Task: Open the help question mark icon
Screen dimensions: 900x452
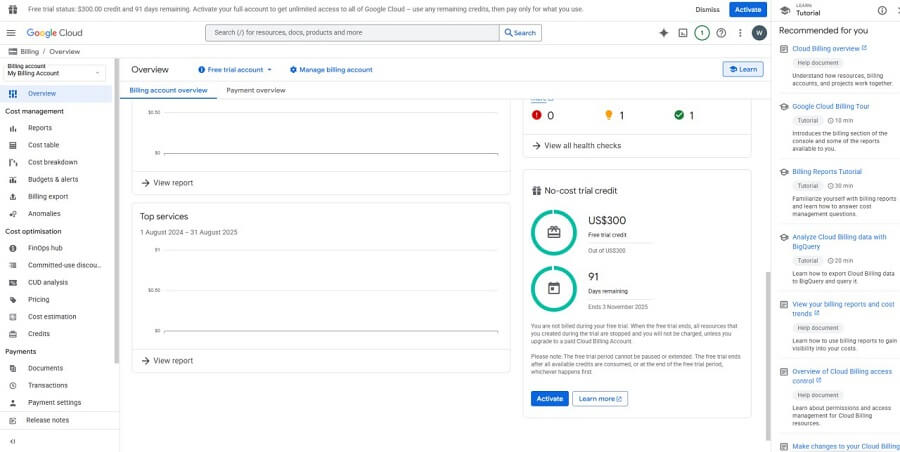Action: tap(721, 33)
